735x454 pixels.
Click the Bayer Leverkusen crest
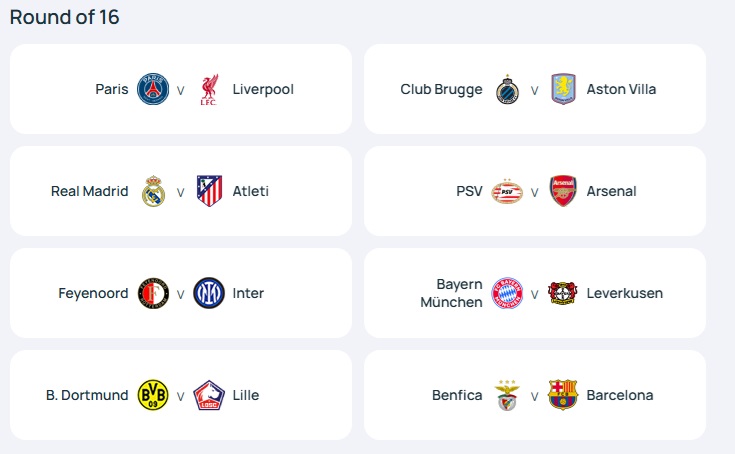563,293
